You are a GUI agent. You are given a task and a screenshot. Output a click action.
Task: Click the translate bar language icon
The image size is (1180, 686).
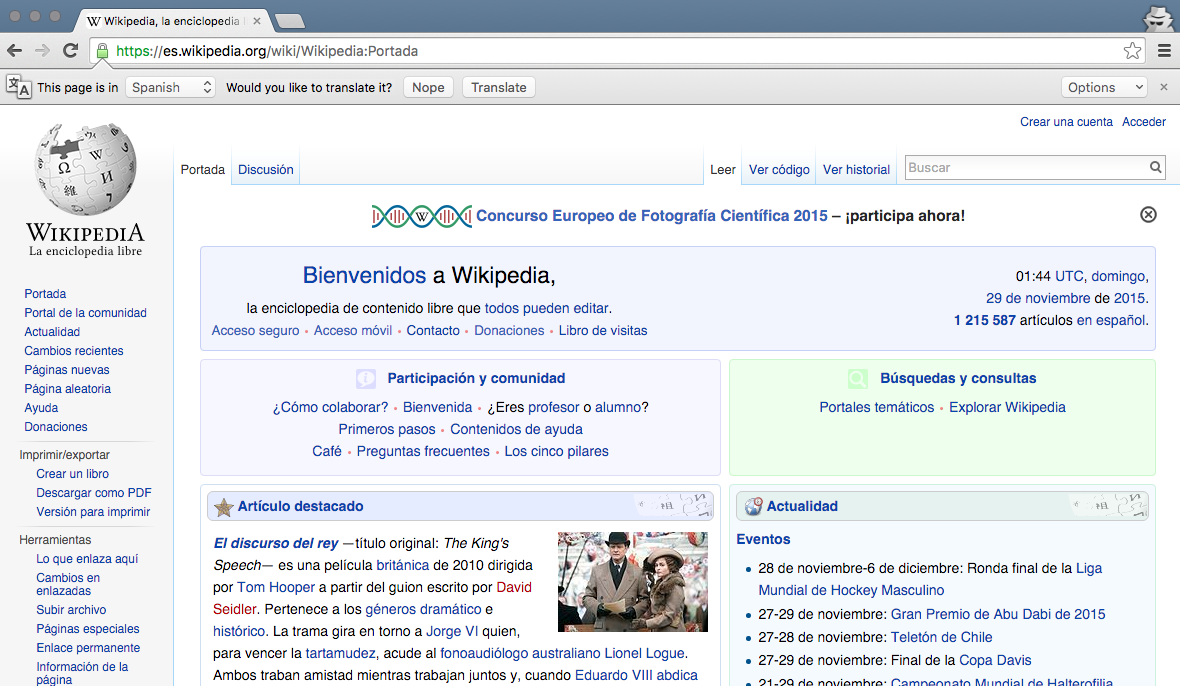tap(19, 87)
